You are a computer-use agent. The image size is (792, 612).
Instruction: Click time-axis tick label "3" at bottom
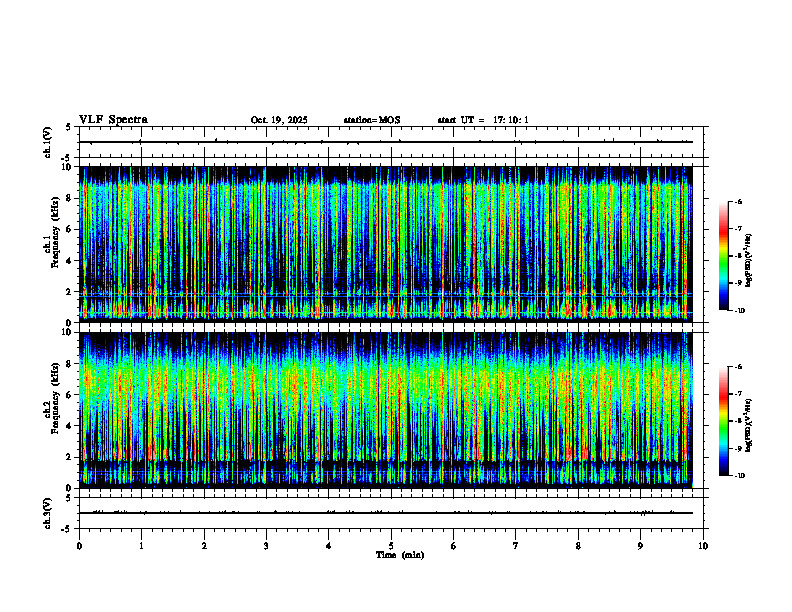pos(266,546)
